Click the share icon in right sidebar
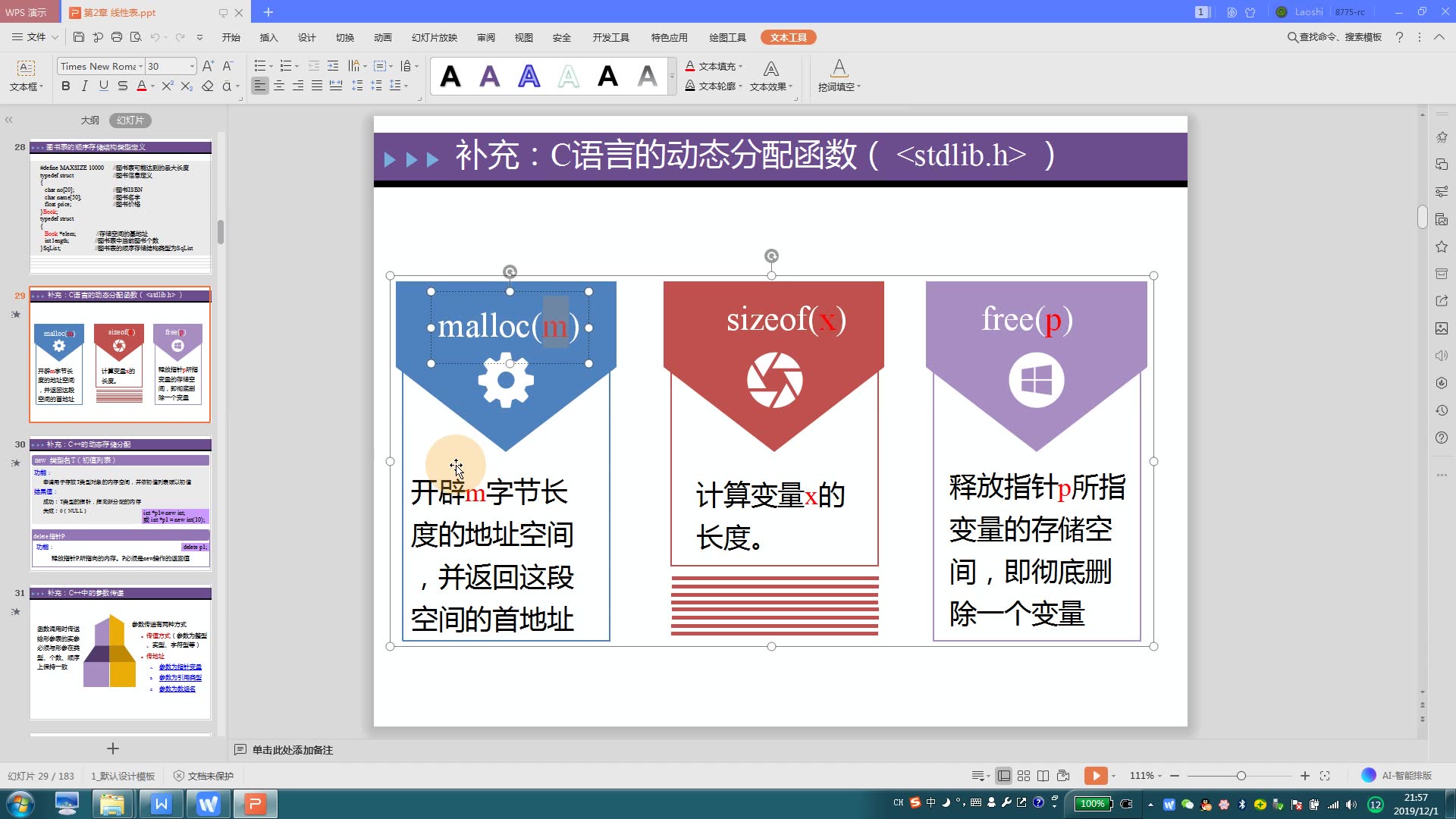 1442,301
